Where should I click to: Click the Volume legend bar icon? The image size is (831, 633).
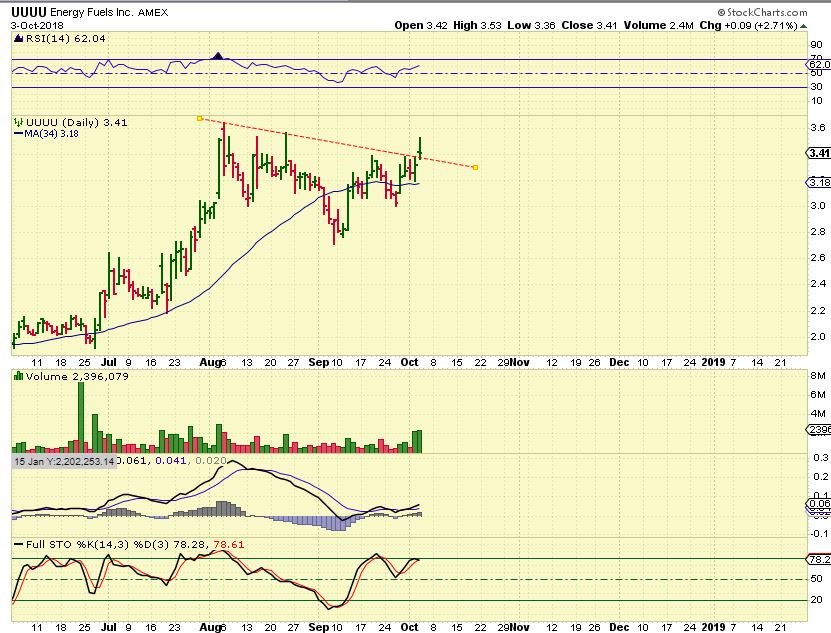[x=19, y=376]
